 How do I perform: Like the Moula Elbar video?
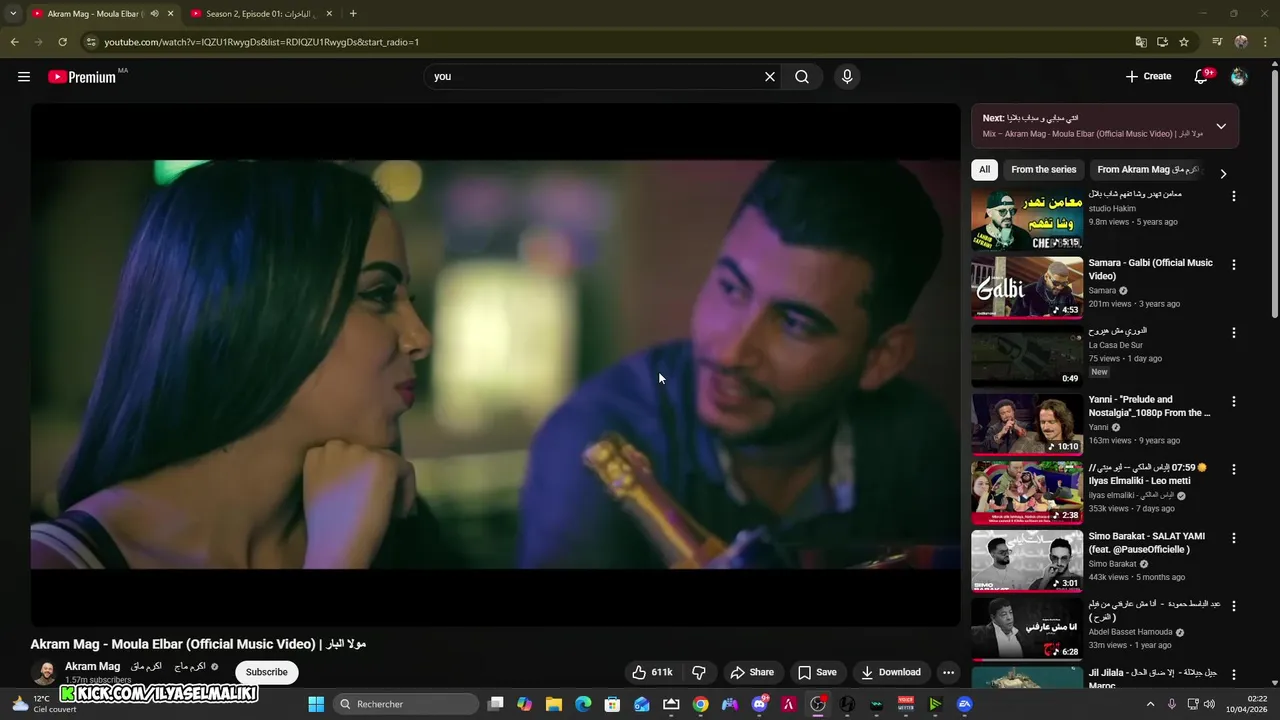tap(652, 672)
